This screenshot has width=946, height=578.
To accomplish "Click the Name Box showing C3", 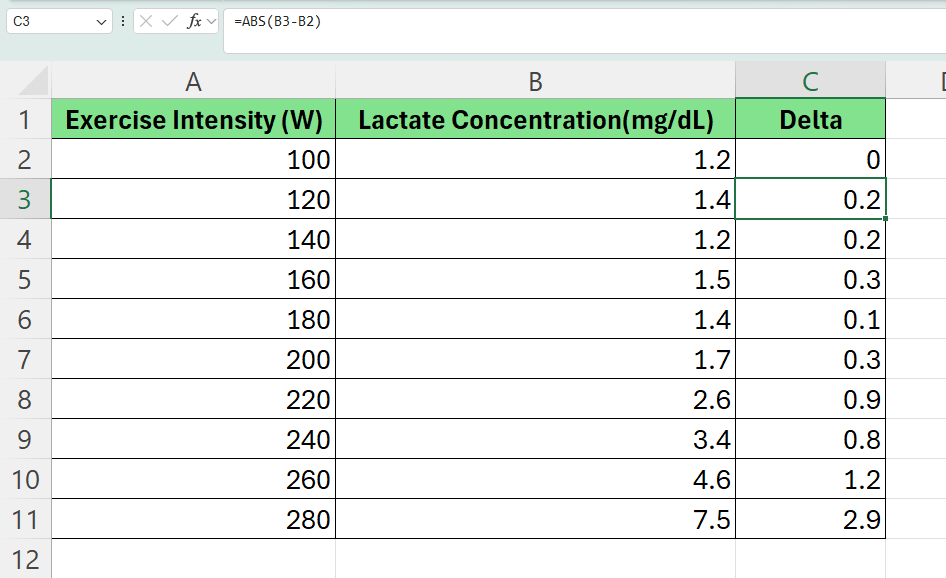I will point(50,21).
